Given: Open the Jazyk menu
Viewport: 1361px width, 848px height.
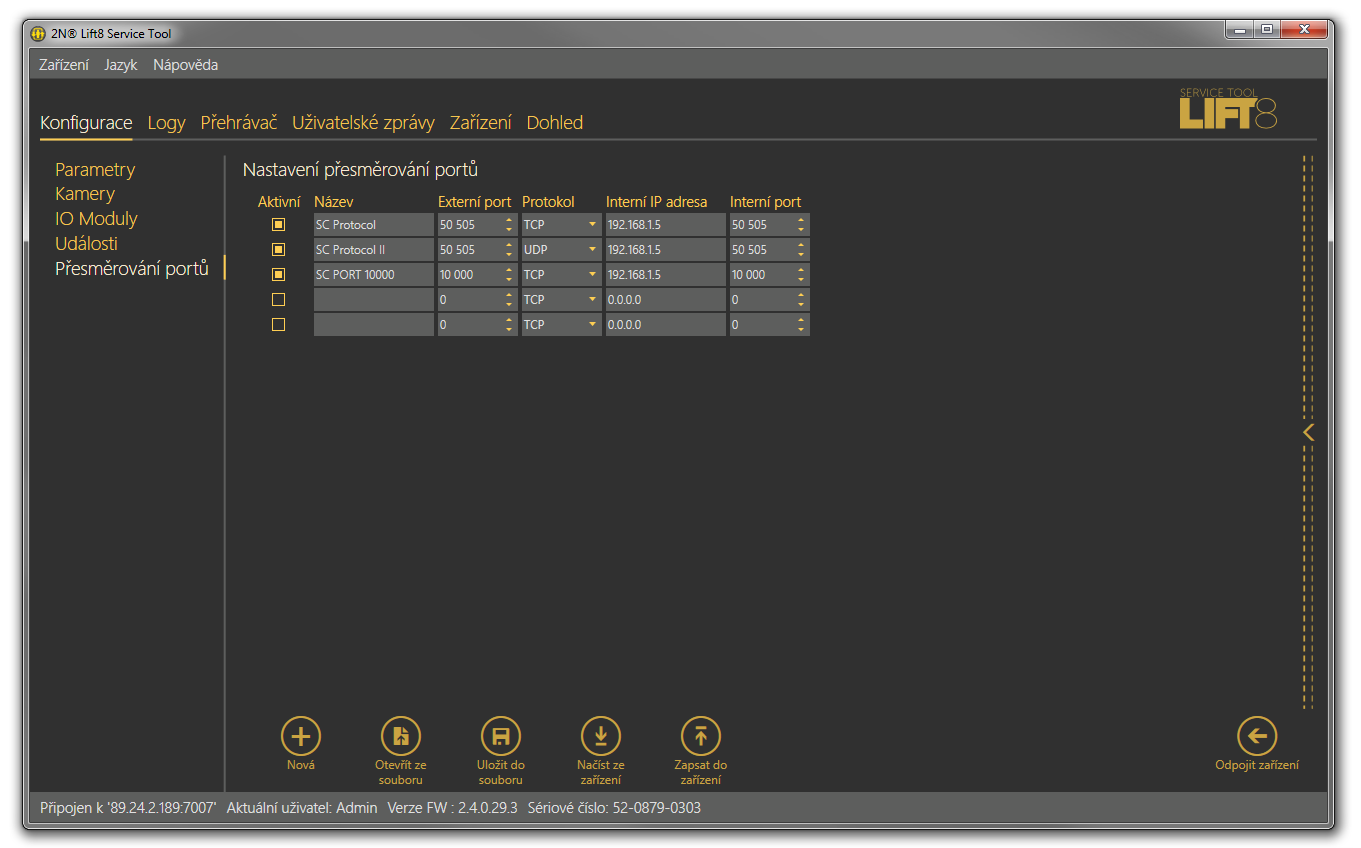Looking at the screenshot, I should click(121, 65).
